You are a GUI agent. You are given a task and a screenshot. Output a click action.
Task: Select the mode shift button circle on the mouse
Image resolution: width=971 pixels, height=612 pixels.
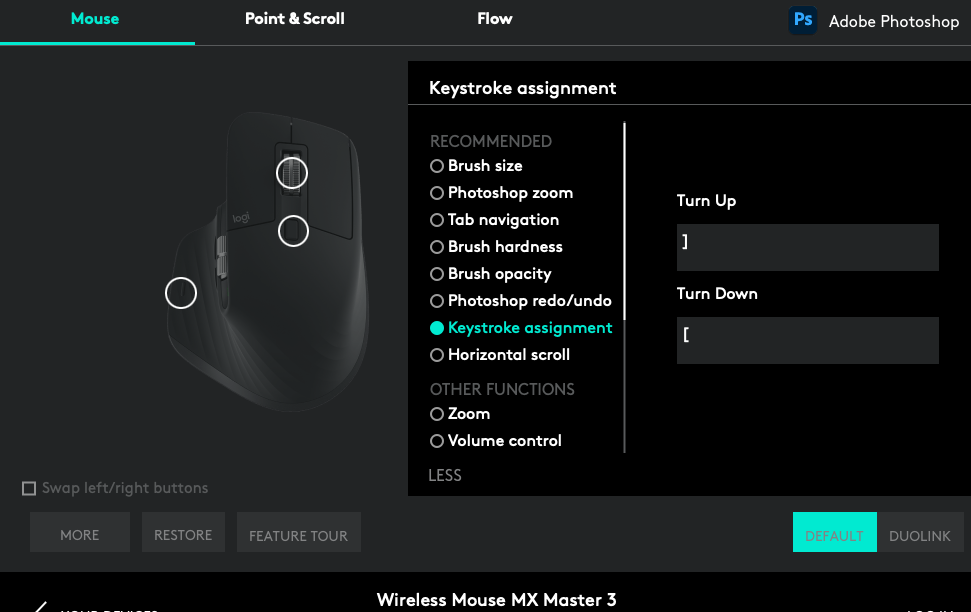pos(293,231)
